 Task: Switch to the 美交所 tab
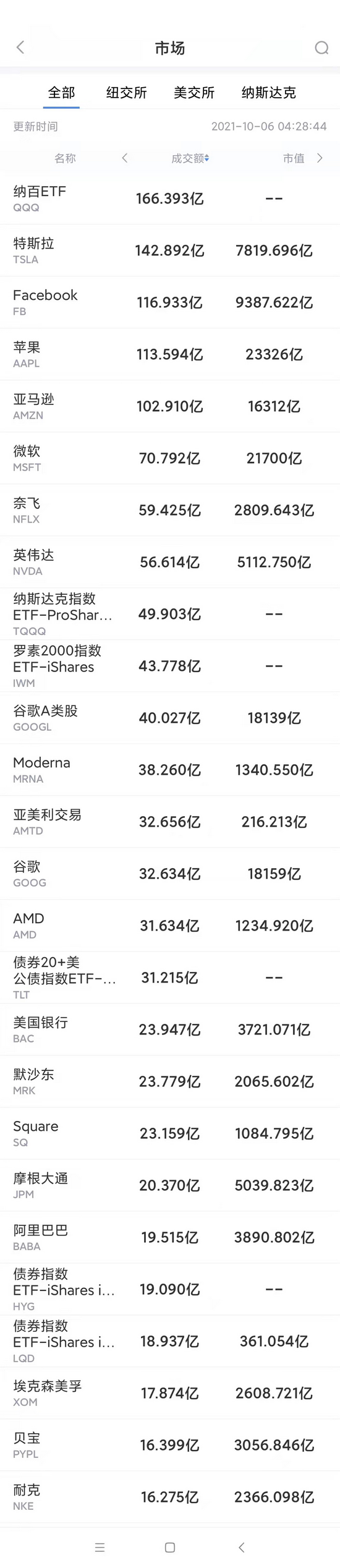pyautogui.click(x=194, y=93)
